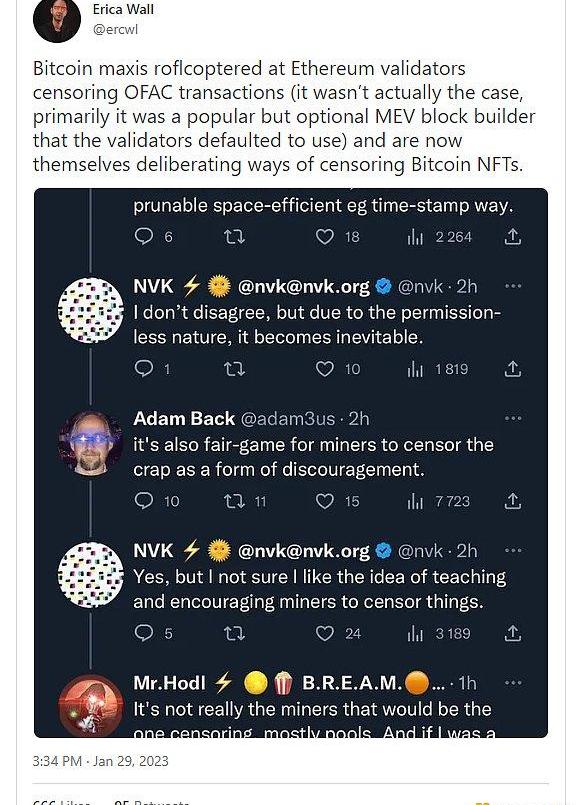Retweet Adam Back's tweet with 11 retweets
The image size is (582, 805).
pyautogui.click(x=235, y=501)
